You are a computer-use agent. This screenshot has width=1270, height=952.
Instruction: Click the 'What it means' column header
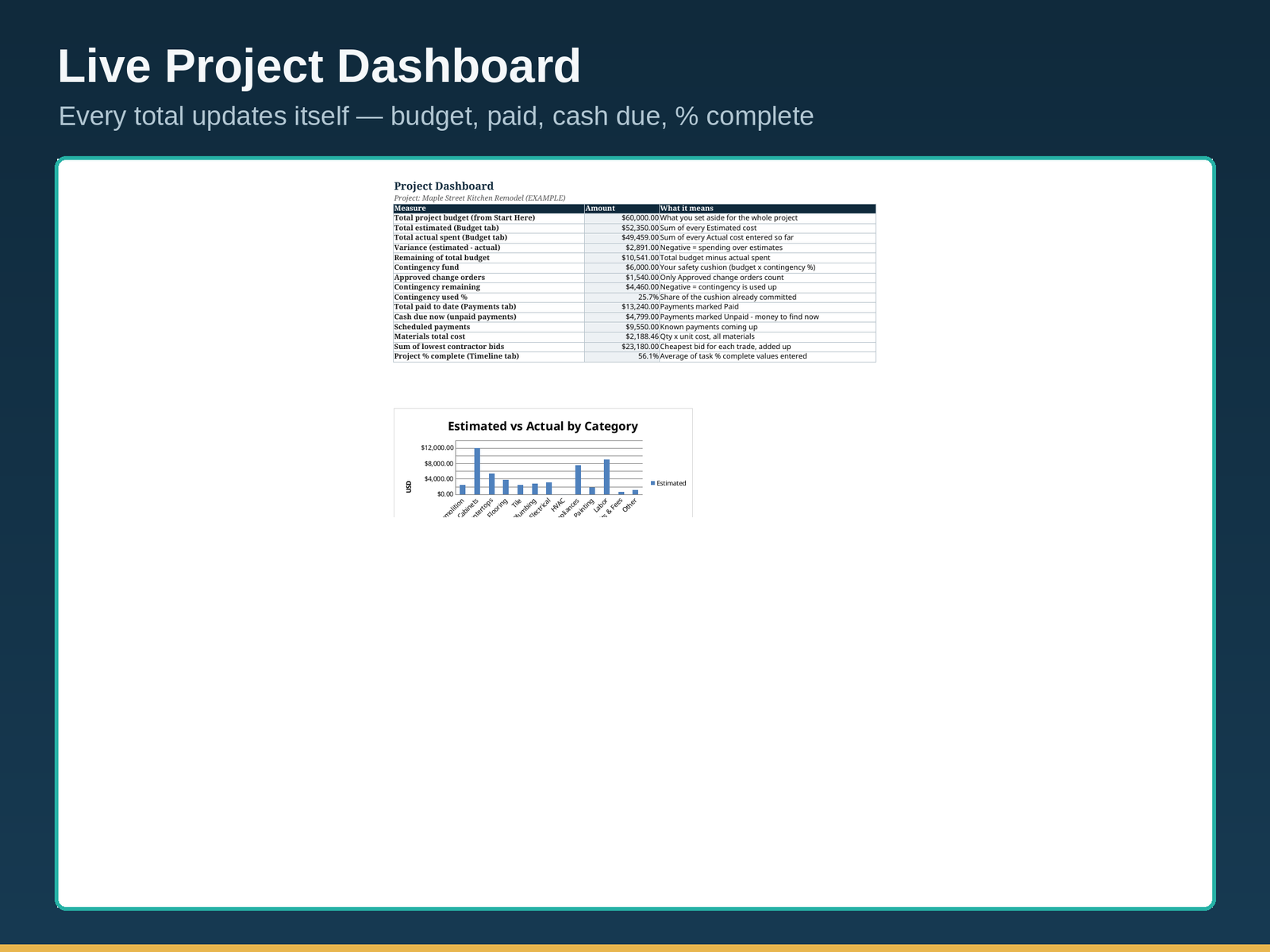pyautogui.click(x=768, y=209)
